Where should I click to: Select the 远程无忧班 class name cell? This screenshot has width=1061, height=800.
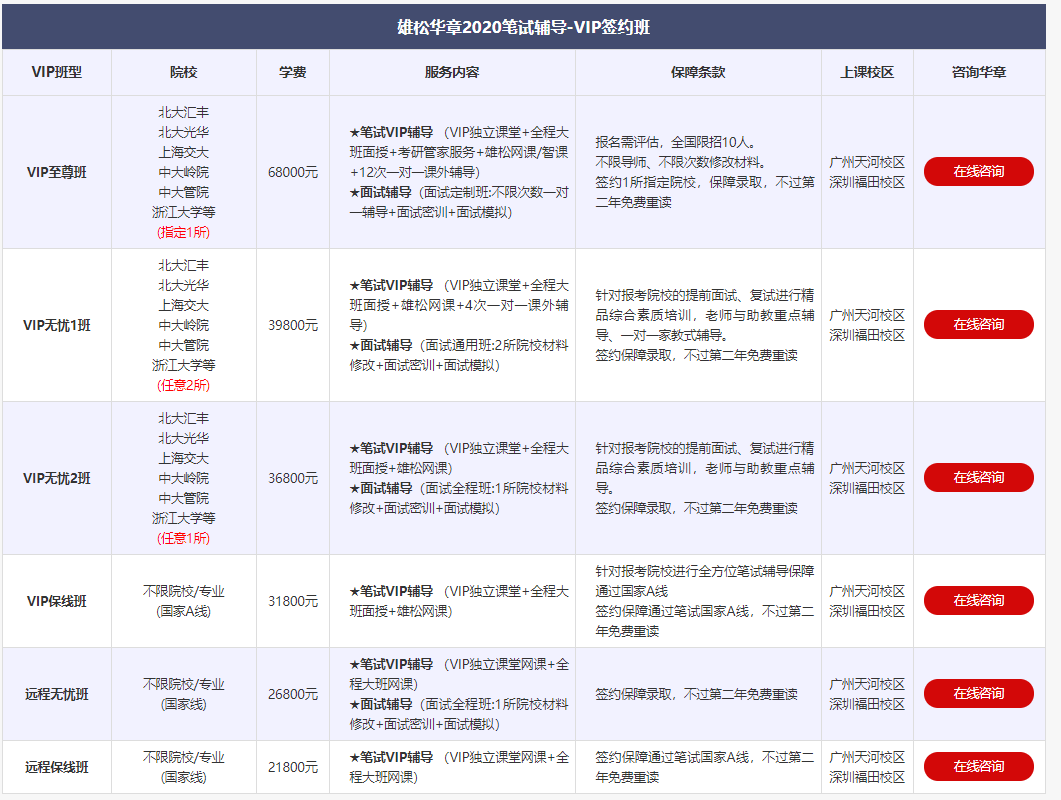pos(57,694)
